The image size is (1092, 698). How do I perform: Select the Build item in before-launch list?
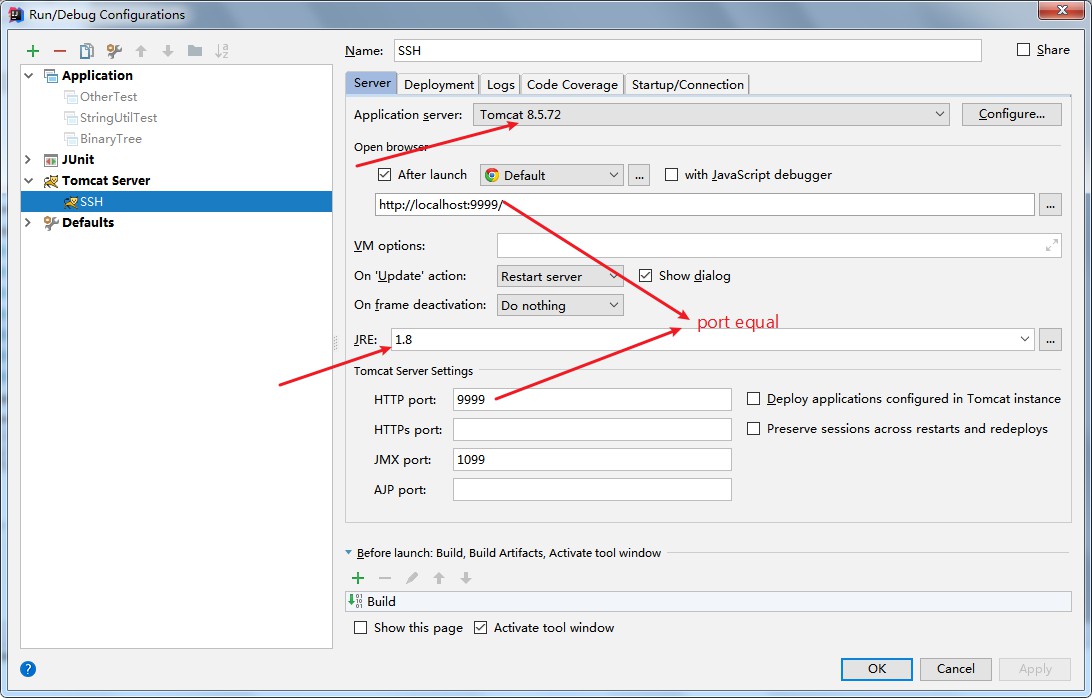(x=708, y=602)
